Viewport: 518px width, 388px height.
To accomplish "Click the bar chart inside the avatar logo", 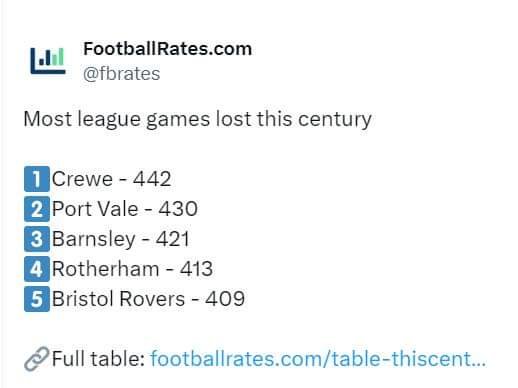I will 51,57.
